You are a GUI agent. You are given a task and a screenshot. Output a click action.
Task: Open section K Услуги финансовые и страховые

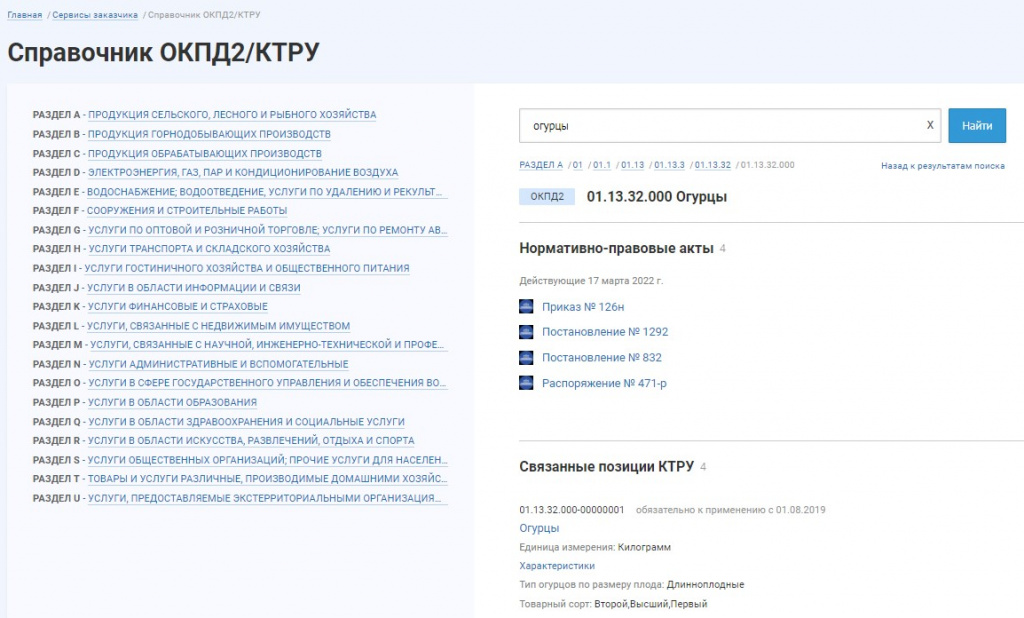tap(178, 306)
